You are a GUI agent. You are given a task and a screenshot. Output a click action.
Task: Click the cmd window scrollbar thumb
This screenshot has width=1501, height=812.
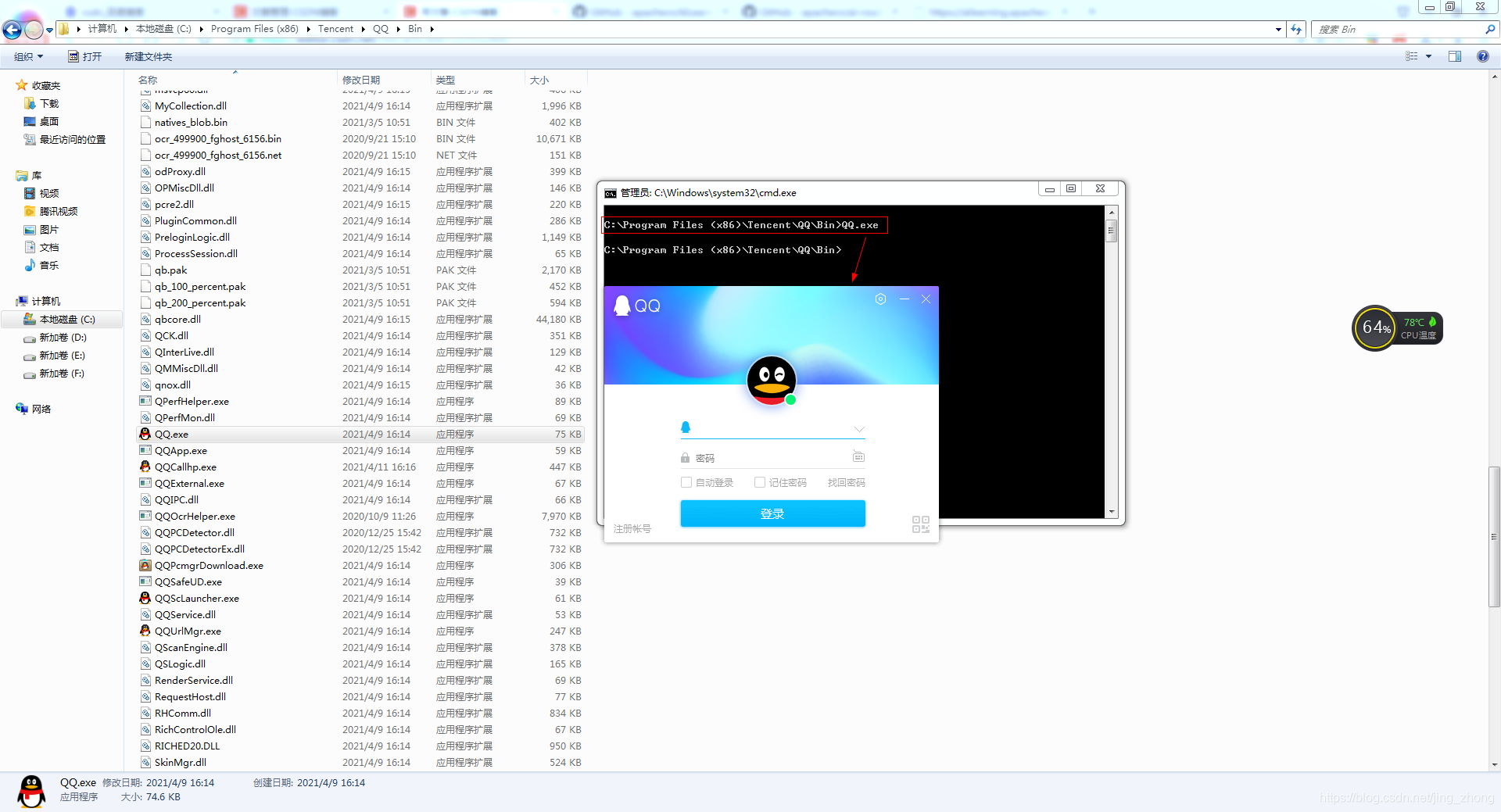pyautogui.click(x=1111, y=231)
